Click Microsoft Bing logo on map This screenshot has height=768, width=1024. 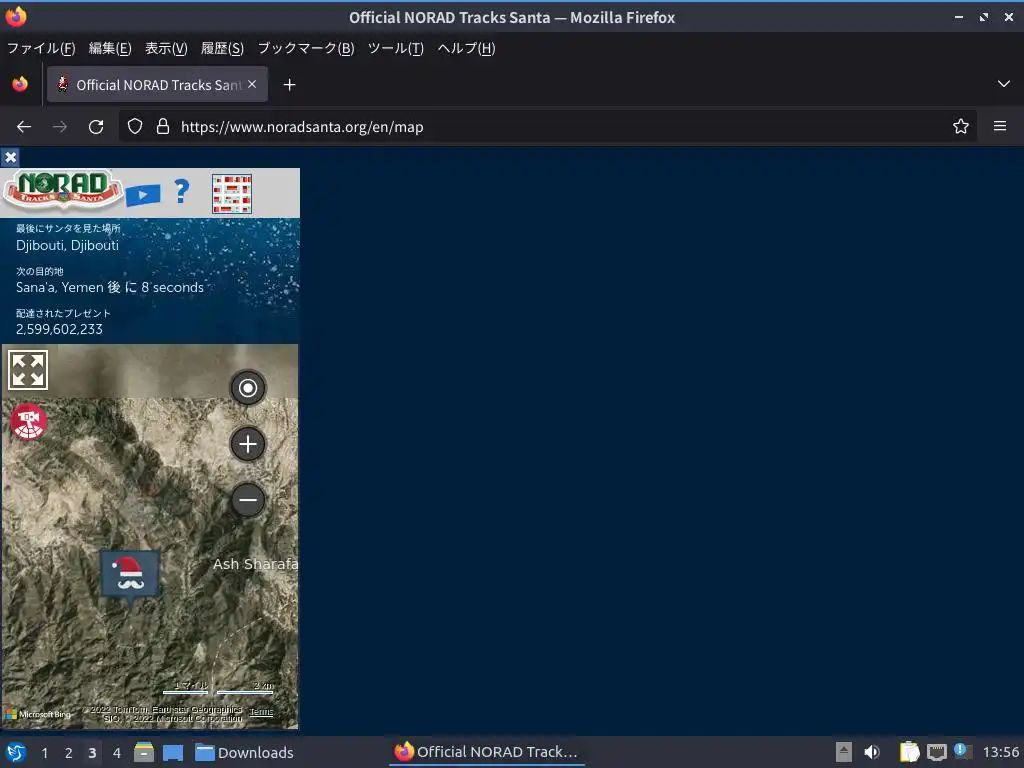coord(38,714)
